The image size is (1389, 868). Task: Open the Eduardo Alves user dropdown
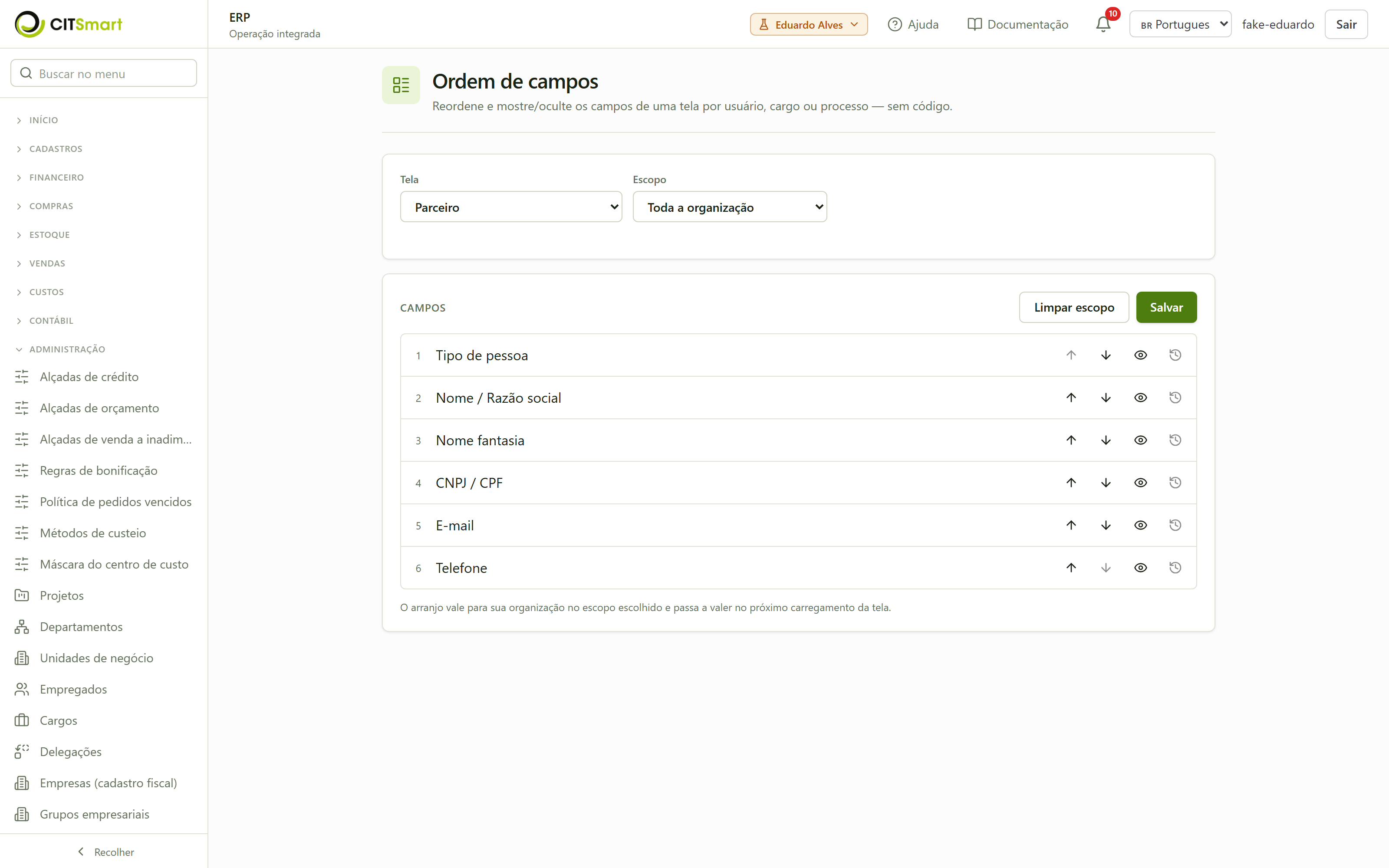pos(809,24)
